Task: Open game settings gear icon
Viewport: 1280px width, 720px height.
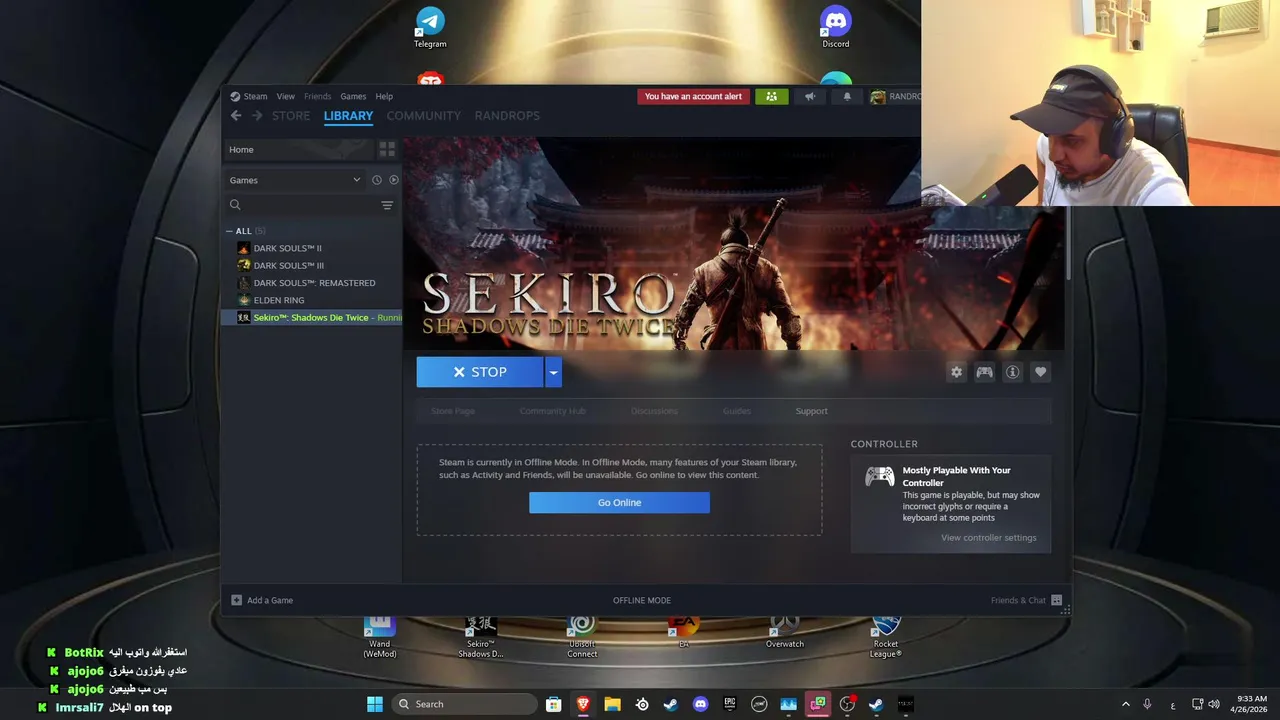Action: point(956,372)
